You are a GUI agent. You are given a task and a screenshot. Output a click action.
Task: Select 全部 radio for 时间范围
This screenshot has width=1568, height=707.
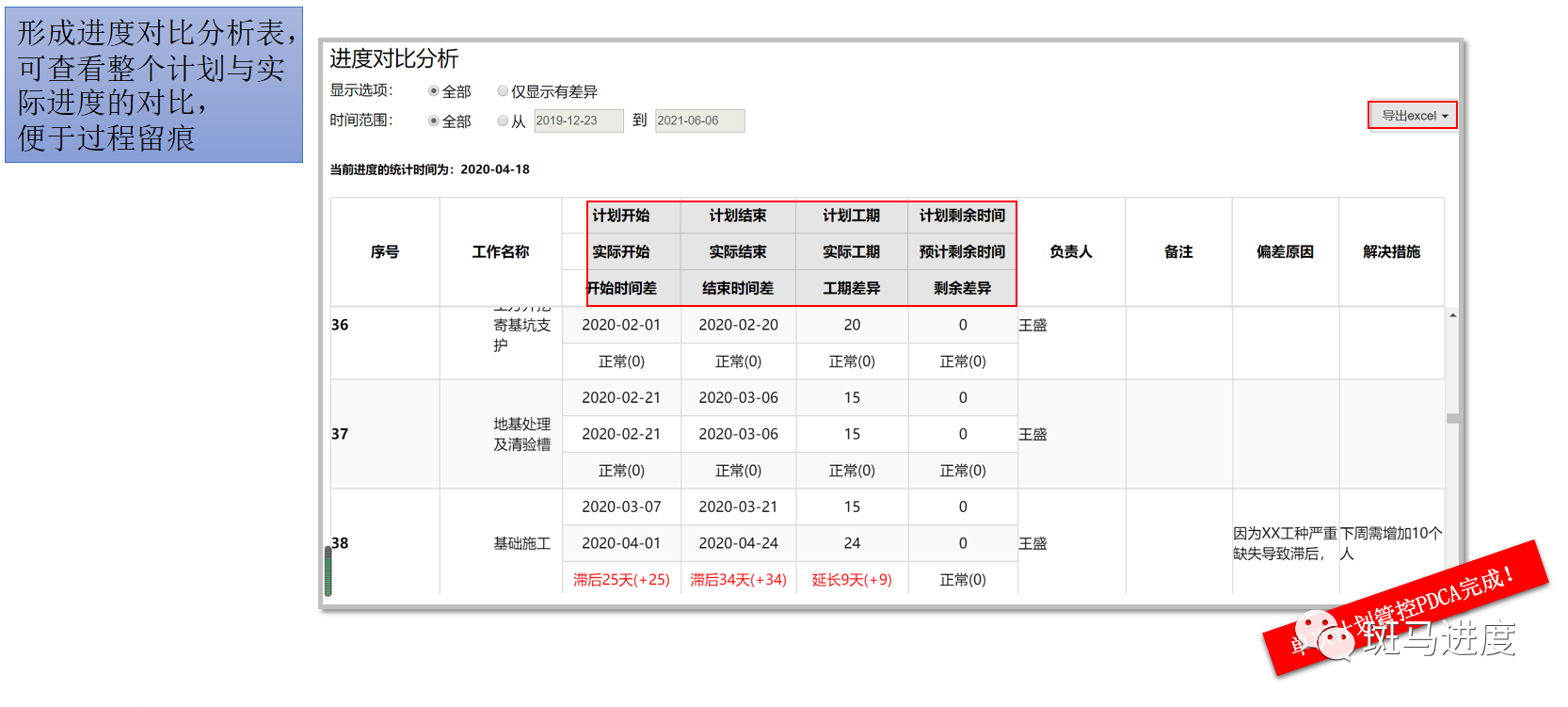[x=434, y=121]
